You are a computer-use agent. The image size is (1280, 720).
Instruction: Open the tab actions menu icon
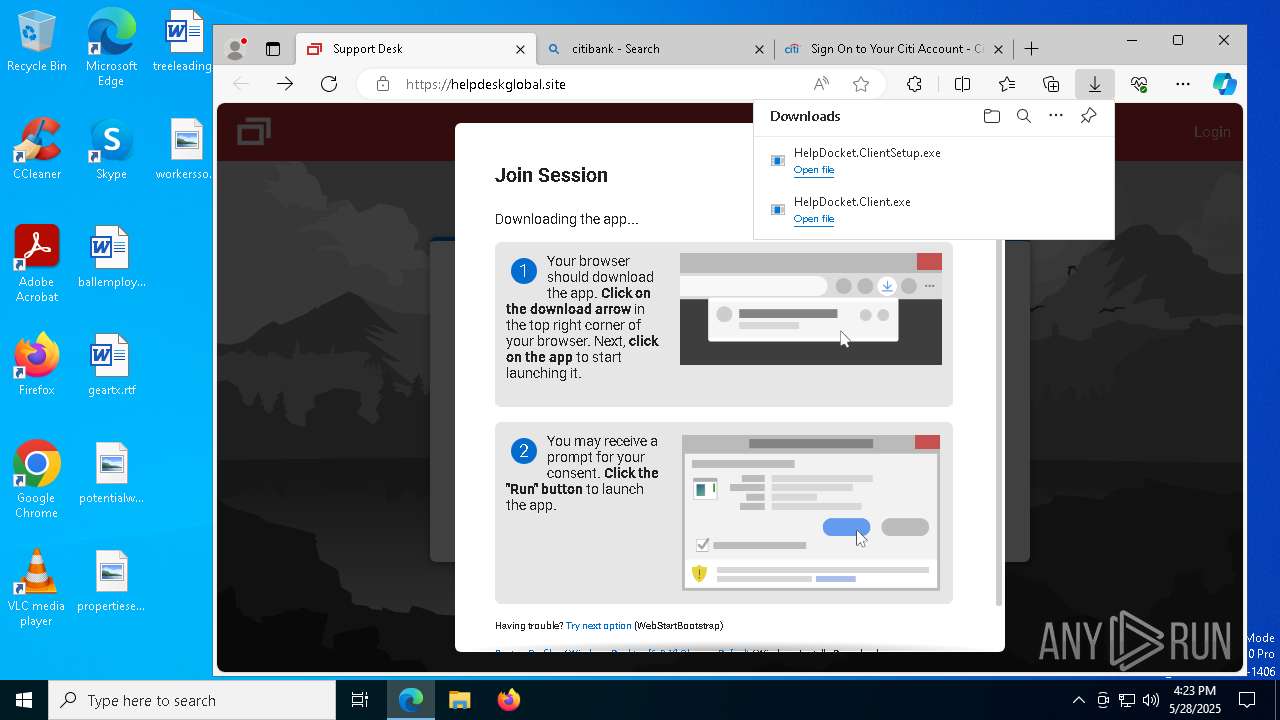coord(272,48)
